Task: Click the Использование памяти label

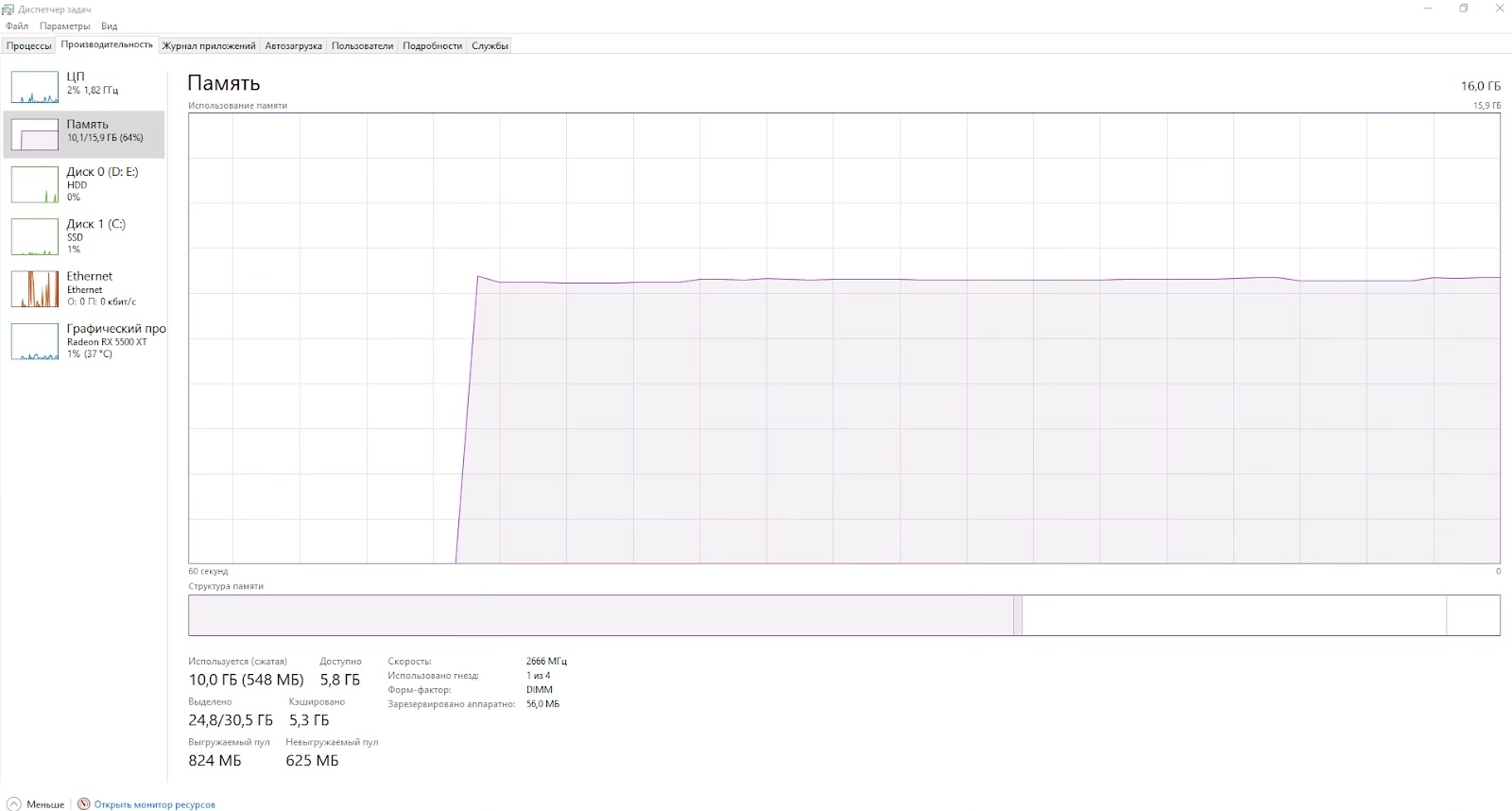Action: click(x=237, y=106)
